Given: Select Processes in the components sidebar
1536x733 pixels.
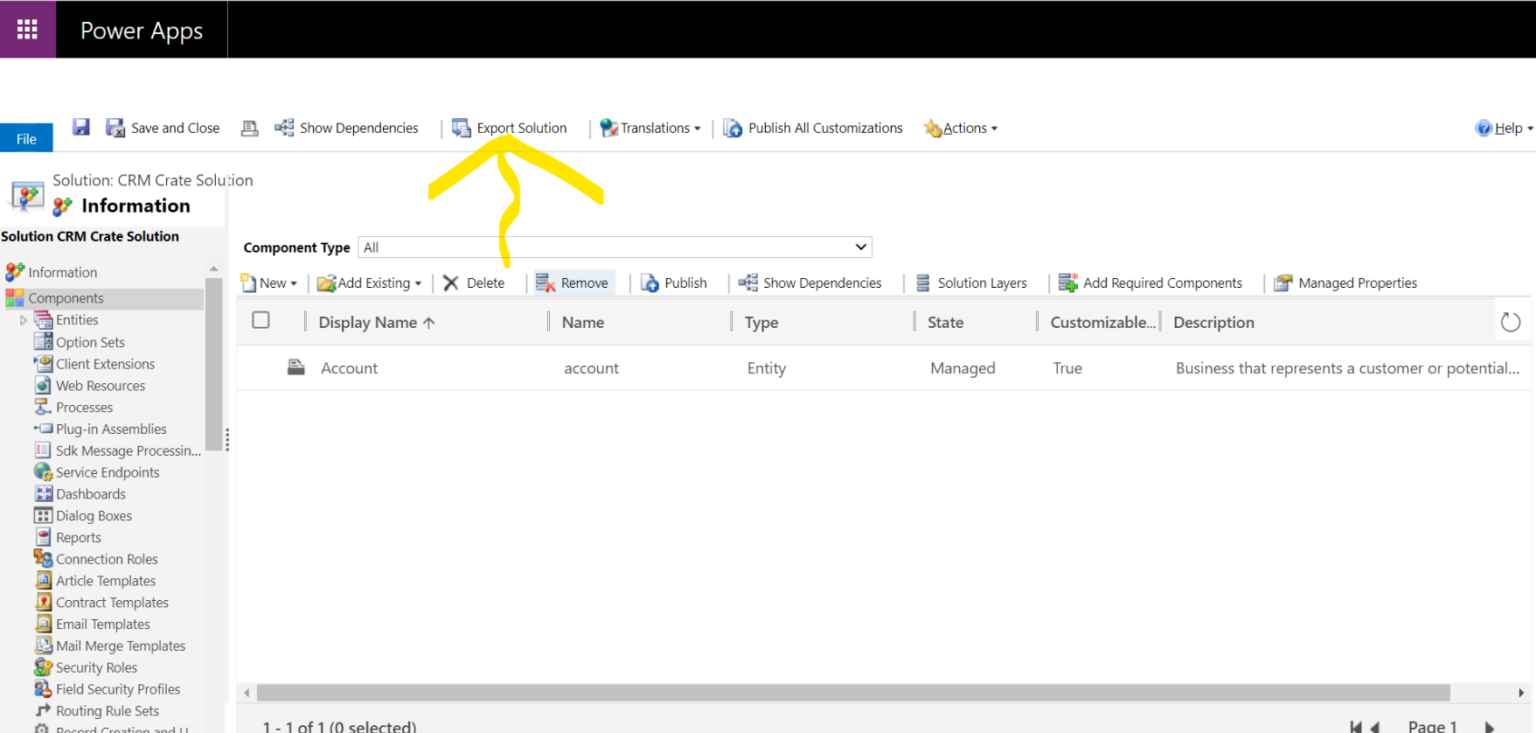Looking at the screenshot, I should (84, 407).
